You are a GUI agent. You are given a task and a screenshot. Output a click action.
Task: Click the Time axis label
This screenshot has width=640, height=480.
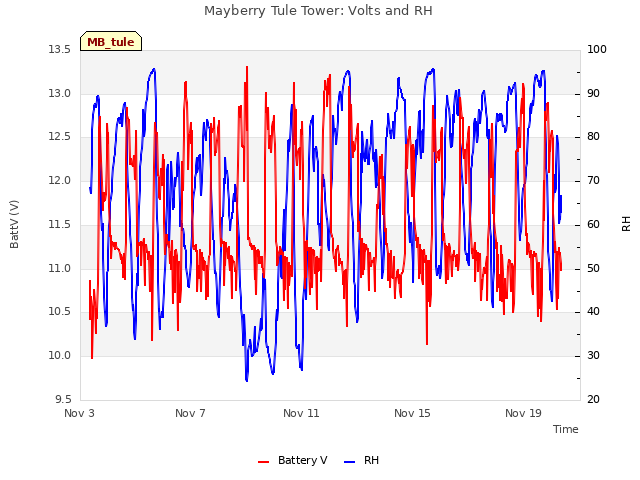(566, 429)
